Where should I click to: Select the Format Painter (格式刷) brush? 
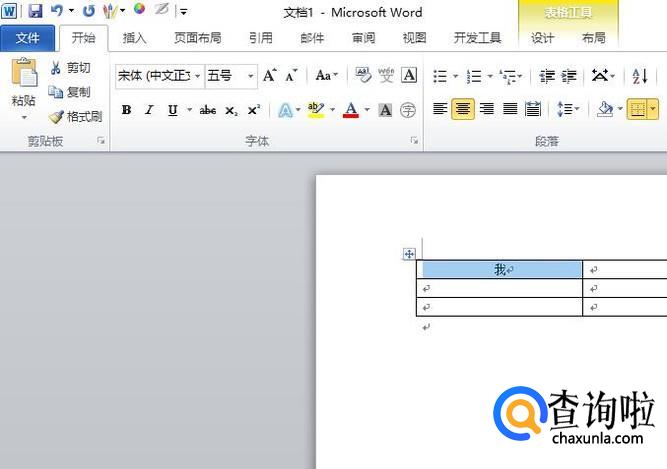pos(56,117)
